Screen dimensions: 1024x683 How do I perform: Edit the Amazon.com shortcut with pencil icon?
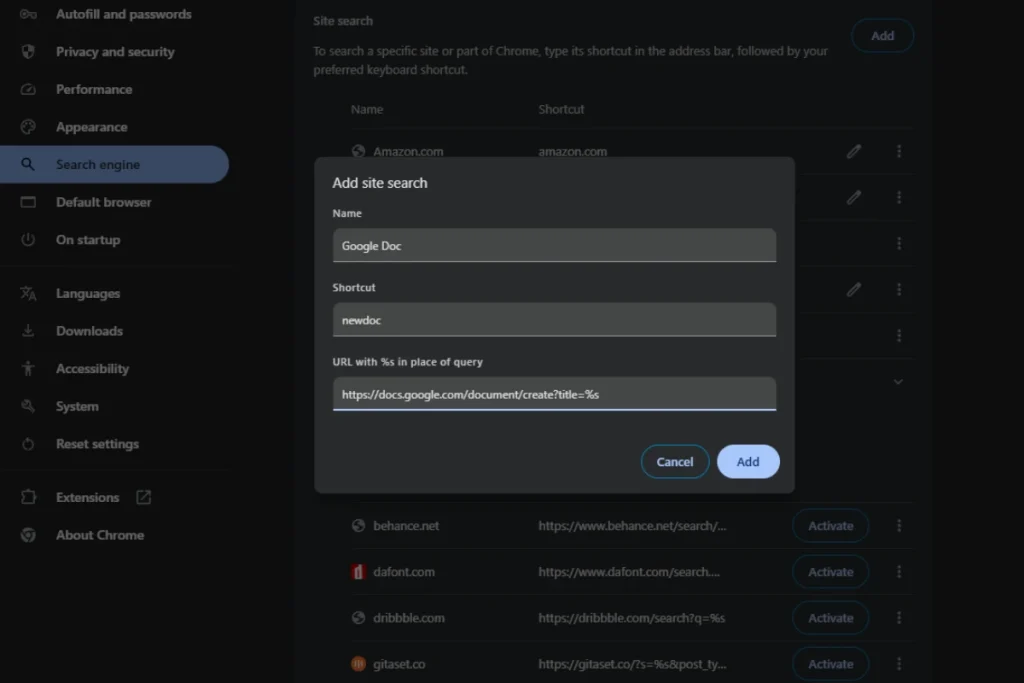pos(853,151)
